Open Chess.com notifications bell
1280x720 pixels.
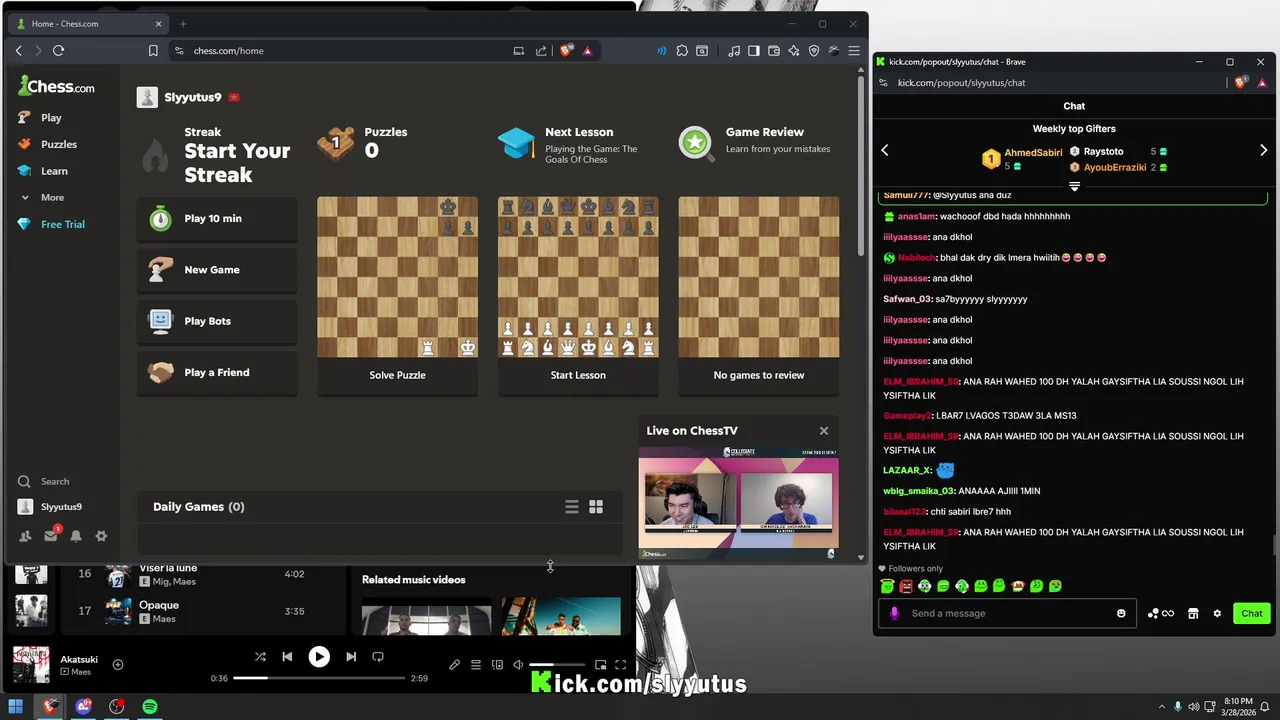tap(76, 536)
